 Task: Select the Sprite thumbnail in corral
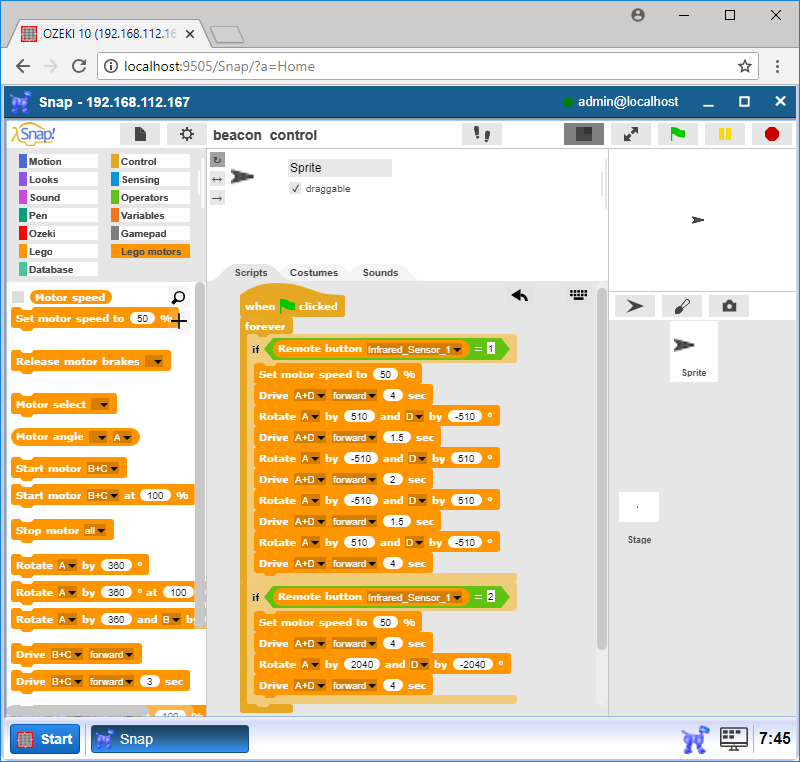[x=694, y=351]
